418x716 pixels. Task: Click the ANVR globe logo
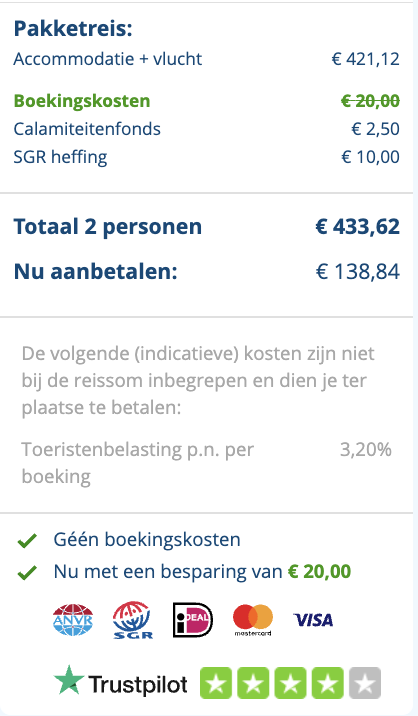point(73,620)
